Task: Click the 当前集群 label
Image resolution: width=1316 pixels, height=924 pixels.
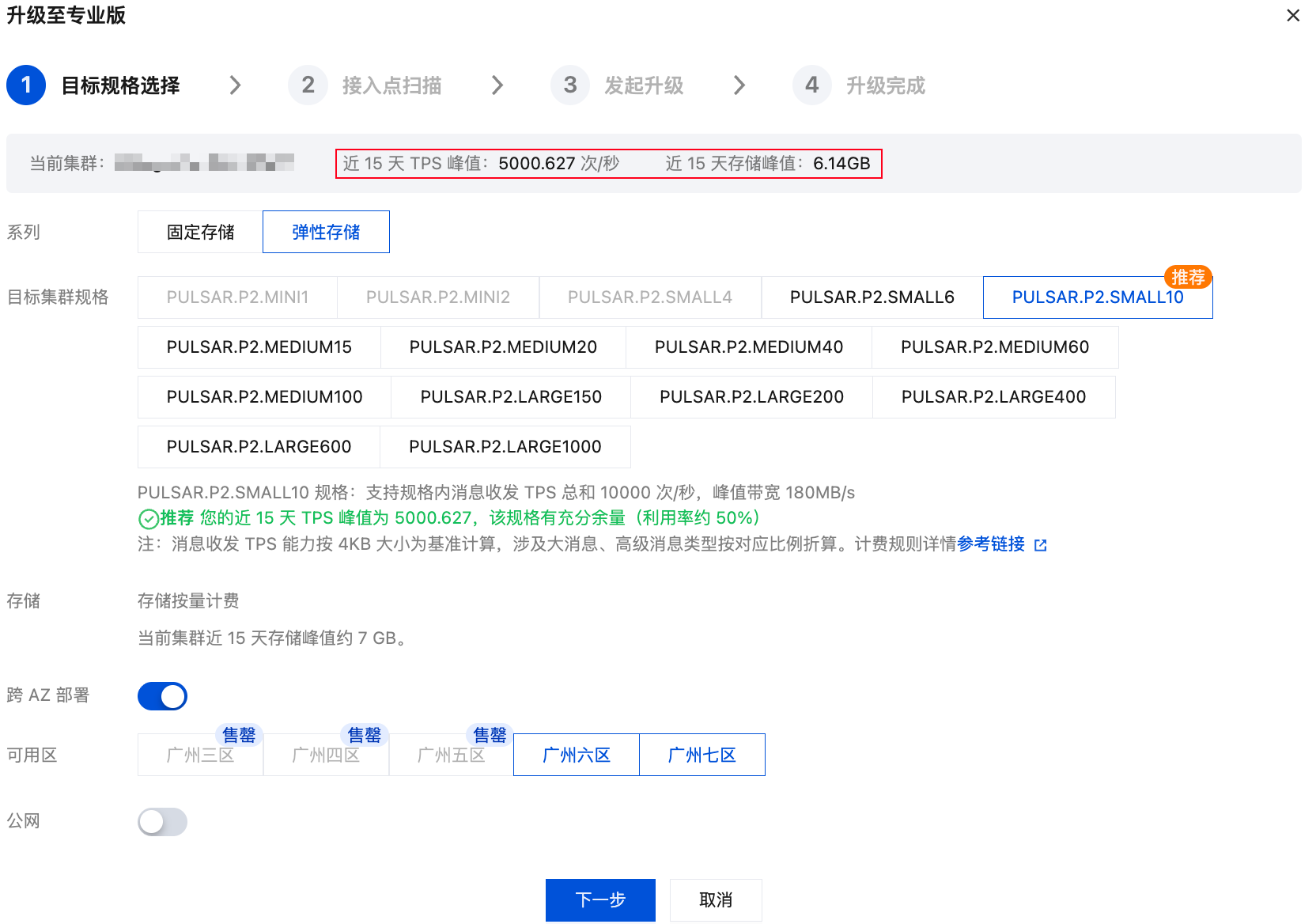Action: [x=67, y=164]
